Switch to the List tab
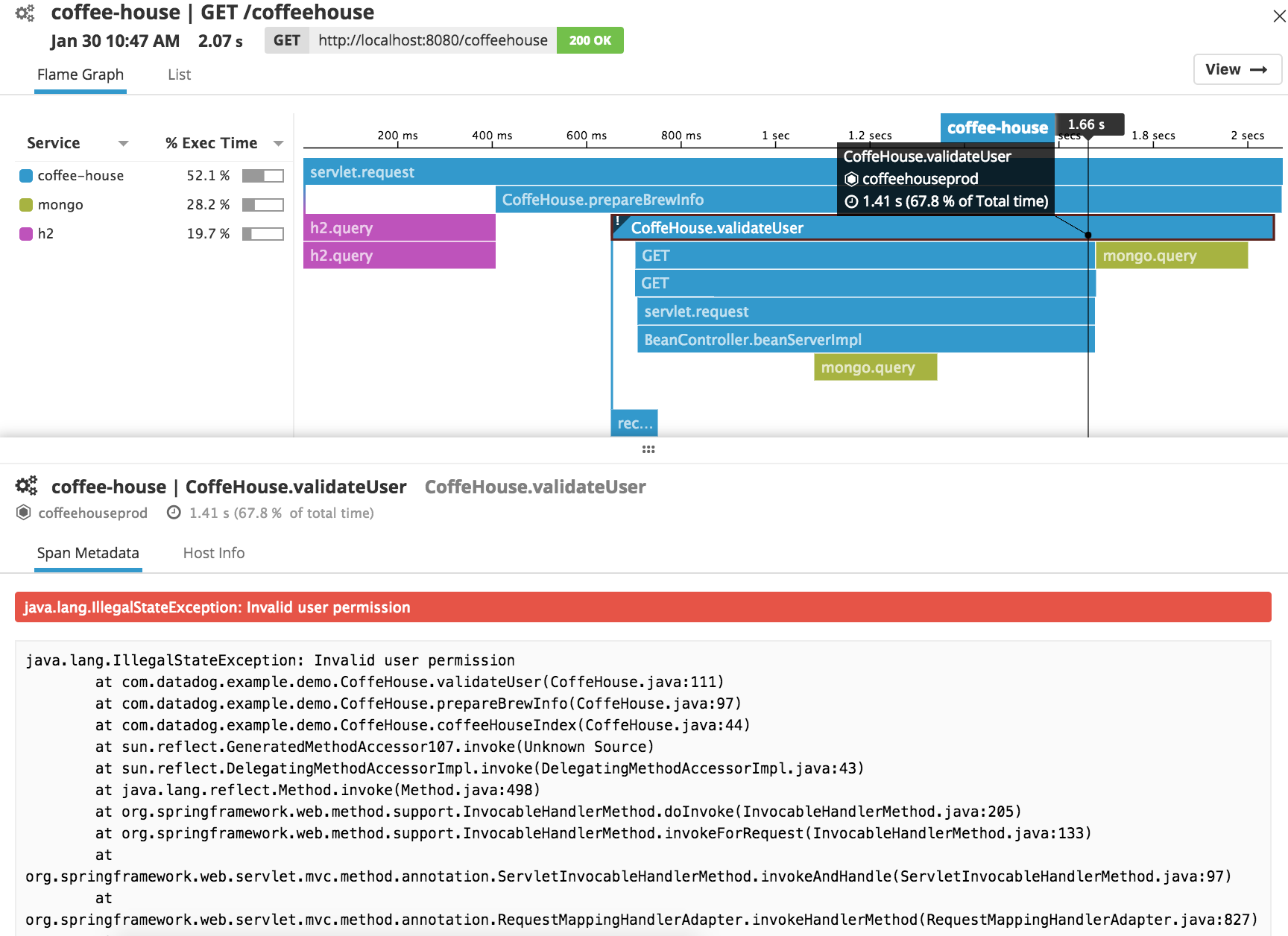The width and height of the screenshot is (1288, 936). (178, 75)
